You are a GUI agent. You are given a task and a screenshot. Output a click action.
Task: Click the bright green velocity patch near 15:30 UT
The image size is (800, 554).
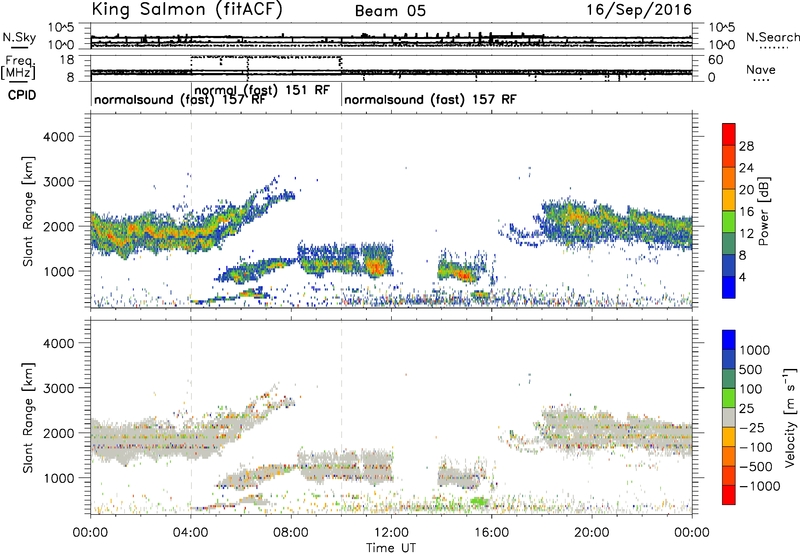[479, 501]
